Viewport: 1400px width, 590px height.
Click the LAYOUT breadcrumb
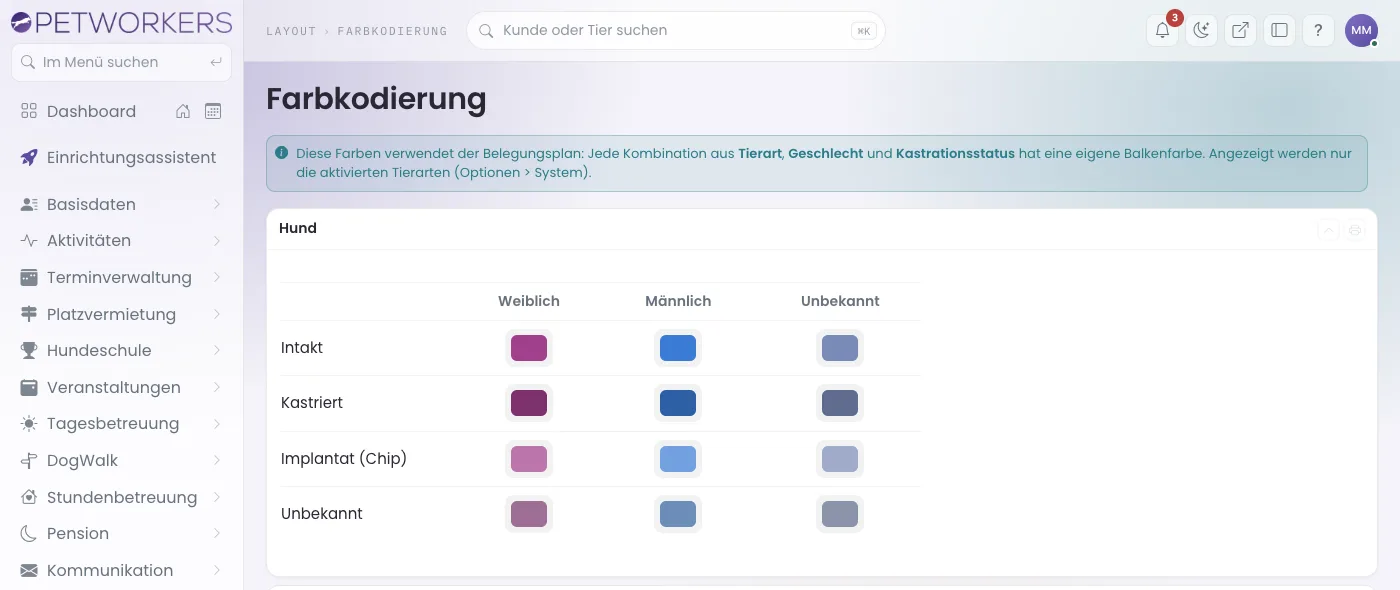point(291,31)
